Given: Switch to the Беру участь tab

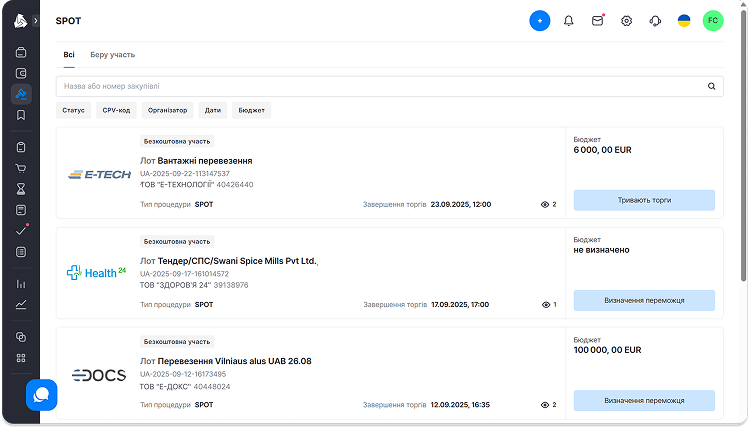Looking at the screenshot, I should click(113, 54).
